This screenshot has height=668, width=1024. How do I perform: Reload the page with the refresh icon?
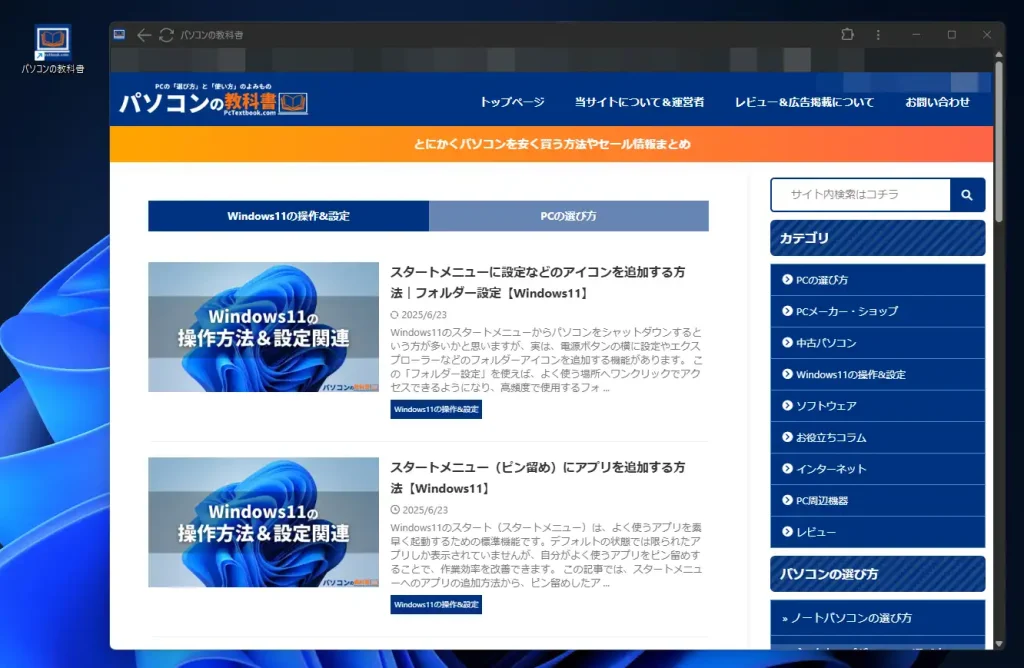click(x=167, y=35)
